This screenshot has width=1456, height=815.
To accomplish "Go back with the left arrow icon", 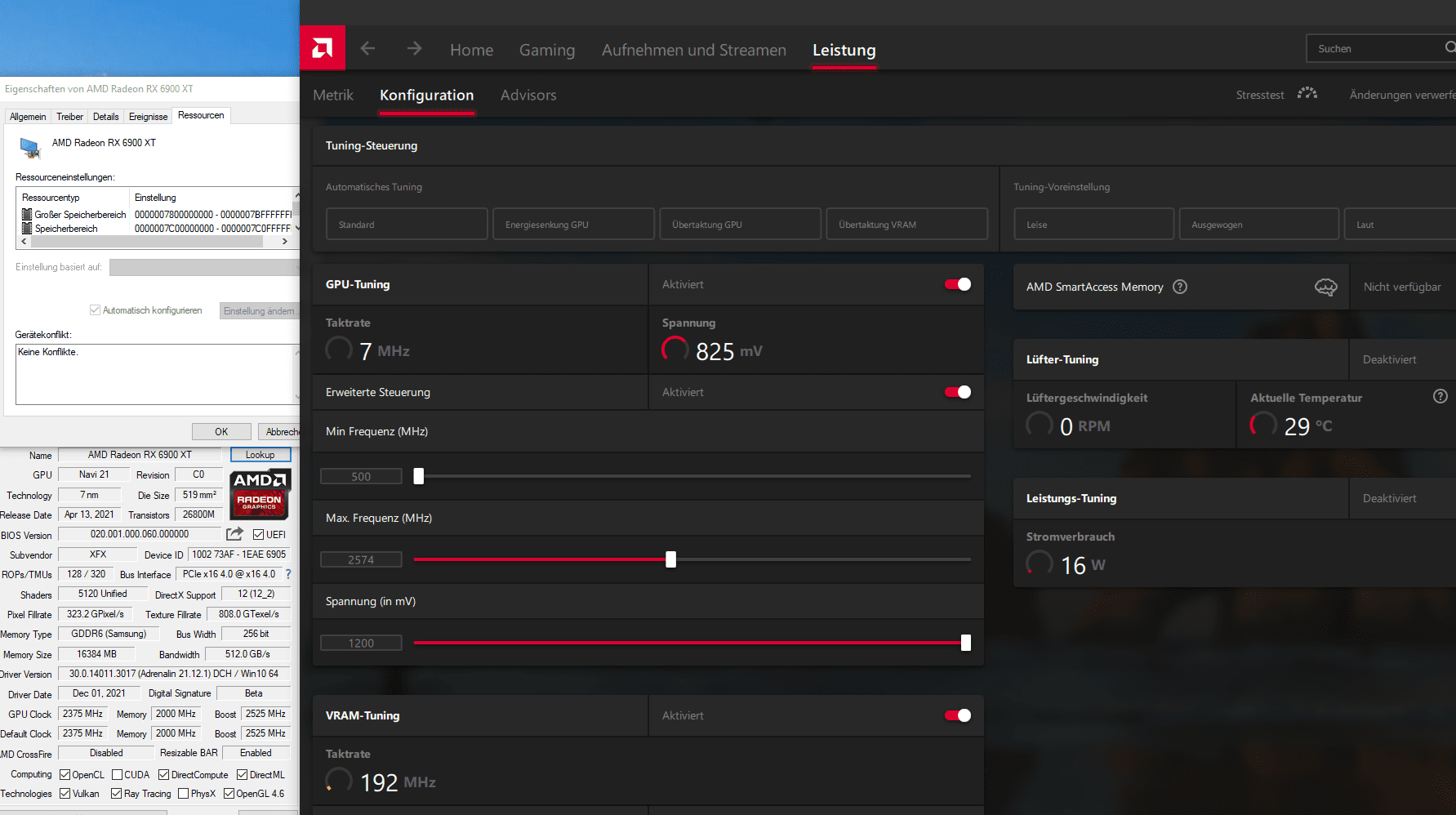I will pos(368,48).
